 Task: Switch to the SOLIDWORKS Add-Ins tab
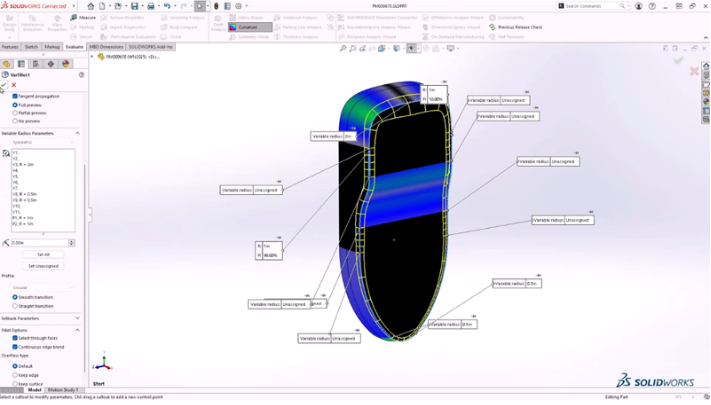point(150,47)
